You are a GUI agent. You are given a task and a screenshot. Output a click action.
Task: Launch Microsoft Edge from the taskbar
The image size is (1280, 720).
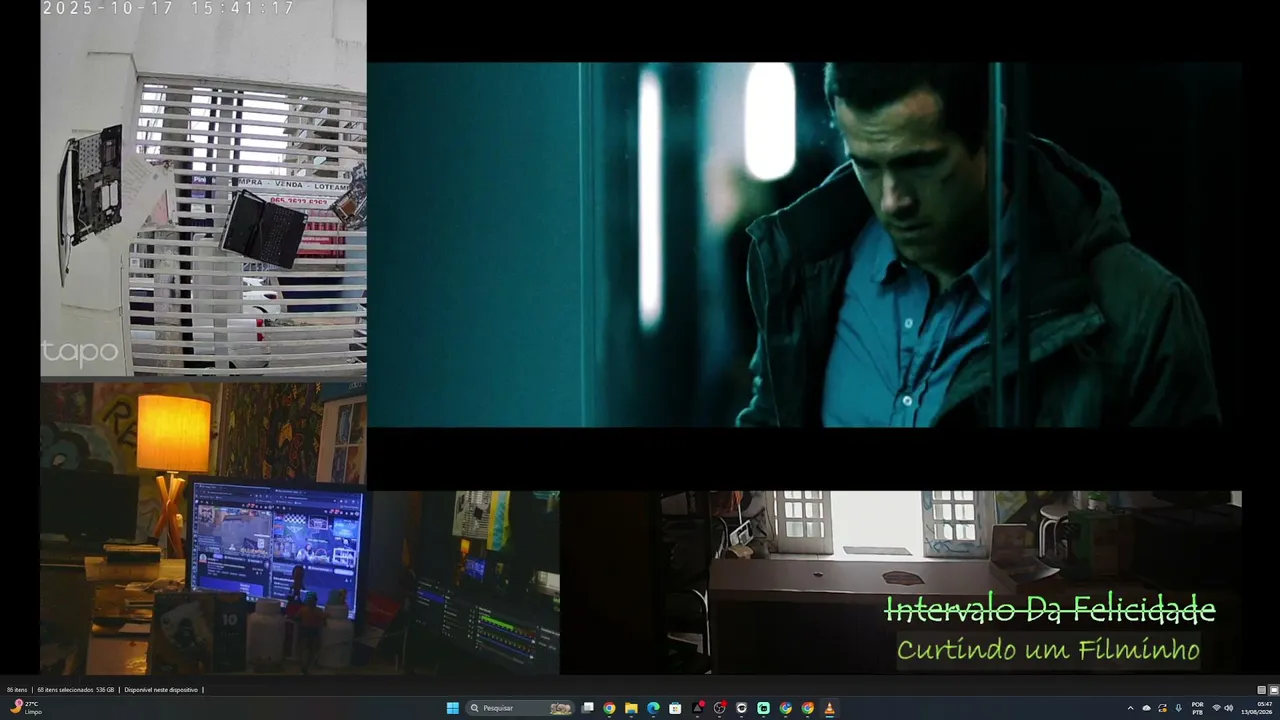pyautogui.click(x=653, y=708)
